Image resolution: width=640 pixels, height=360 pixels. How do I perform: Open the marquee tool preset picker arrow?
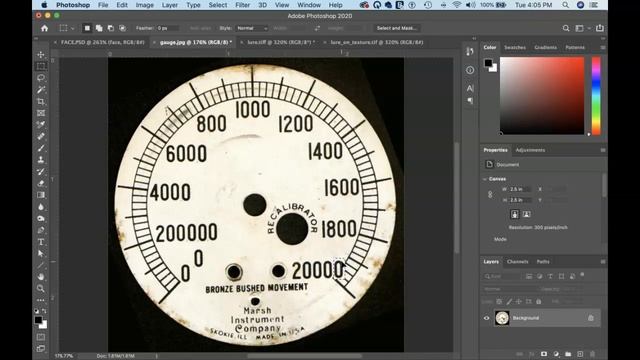point(73,29)
